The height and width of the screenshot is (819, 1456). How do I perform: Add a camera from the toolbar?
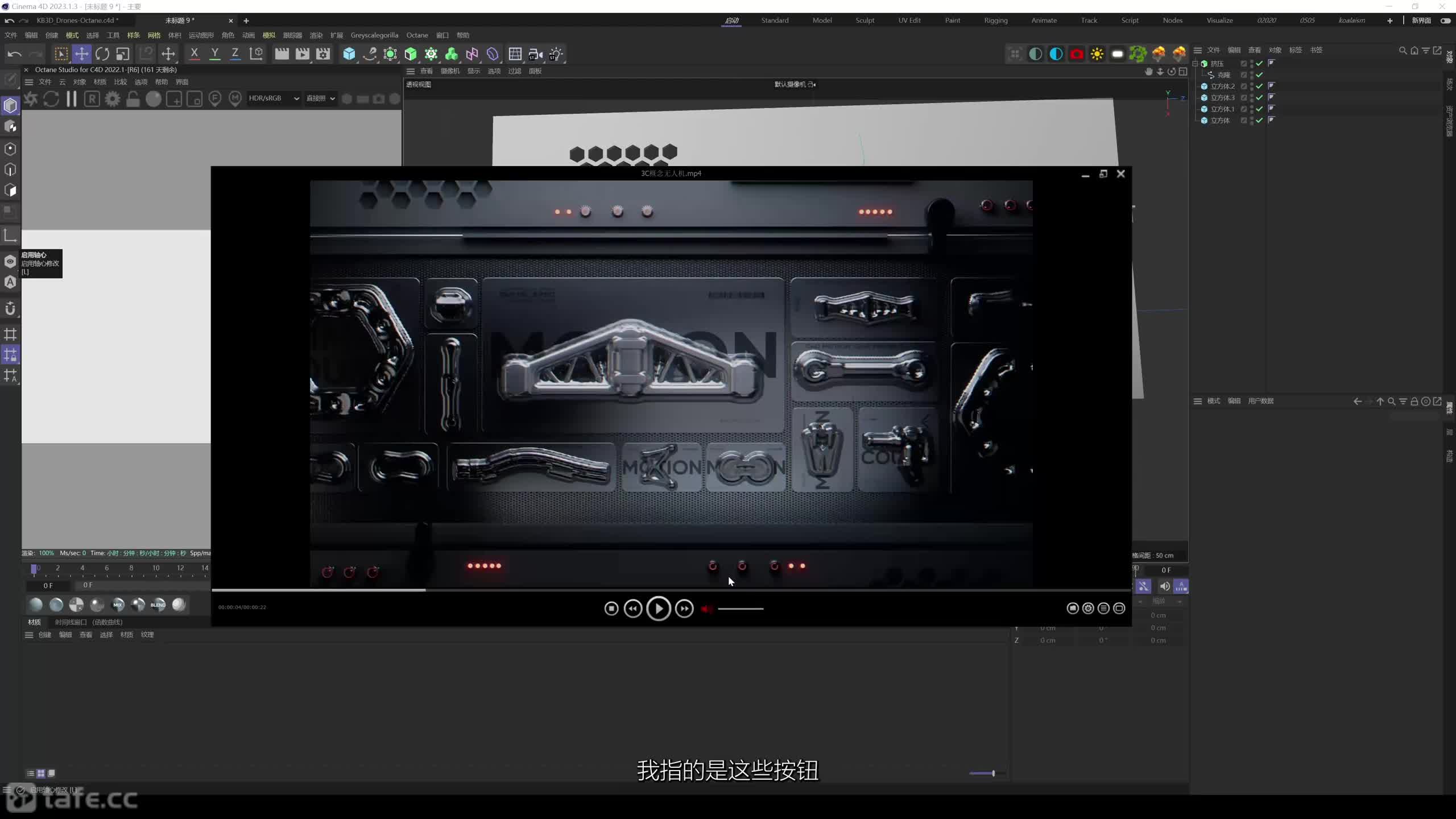pyautogui.click(x=535, y=54)
